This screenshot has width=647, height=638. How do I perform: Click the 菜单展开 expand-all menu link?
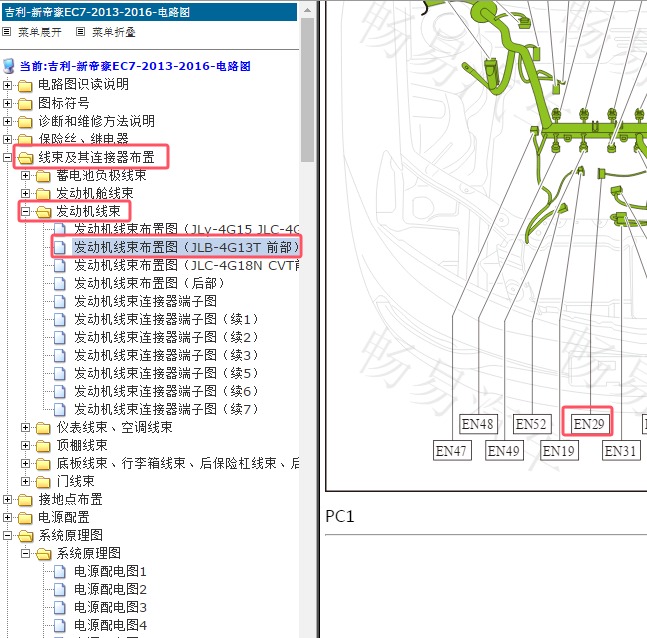[40, 32]
